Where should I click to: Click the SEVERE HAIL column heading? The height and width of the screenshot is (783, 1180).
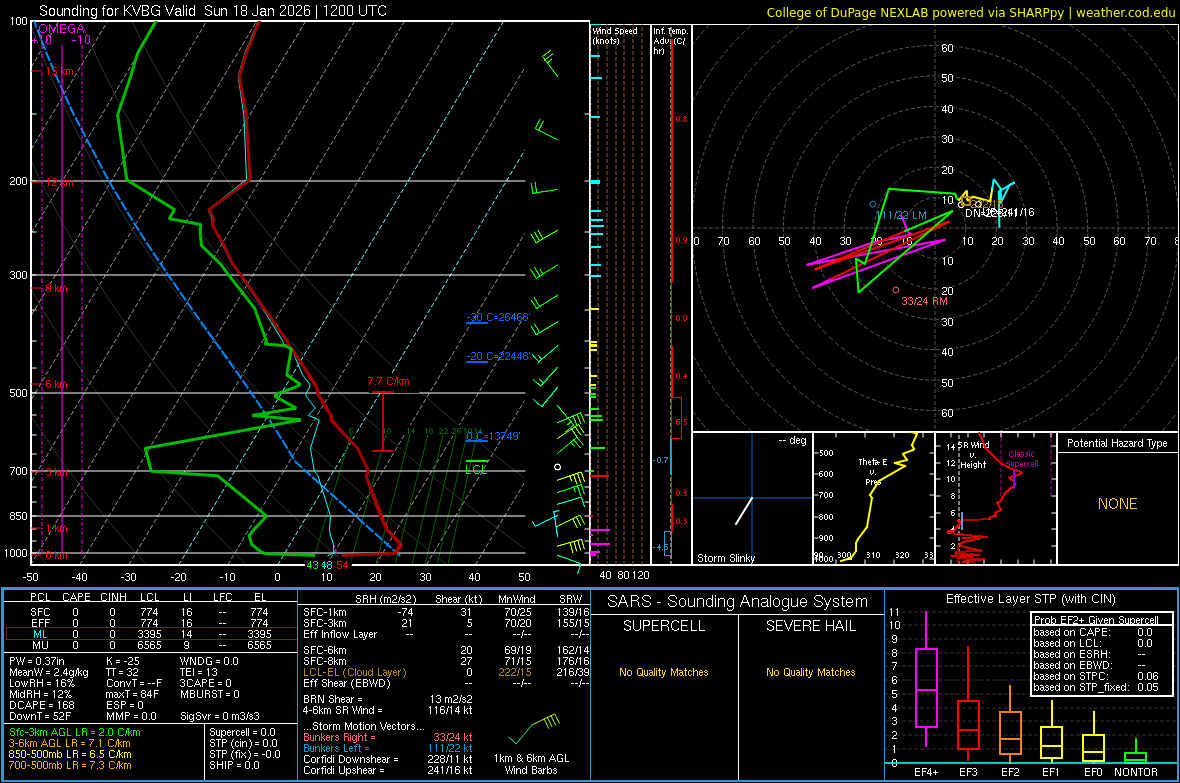coord(810,626)
